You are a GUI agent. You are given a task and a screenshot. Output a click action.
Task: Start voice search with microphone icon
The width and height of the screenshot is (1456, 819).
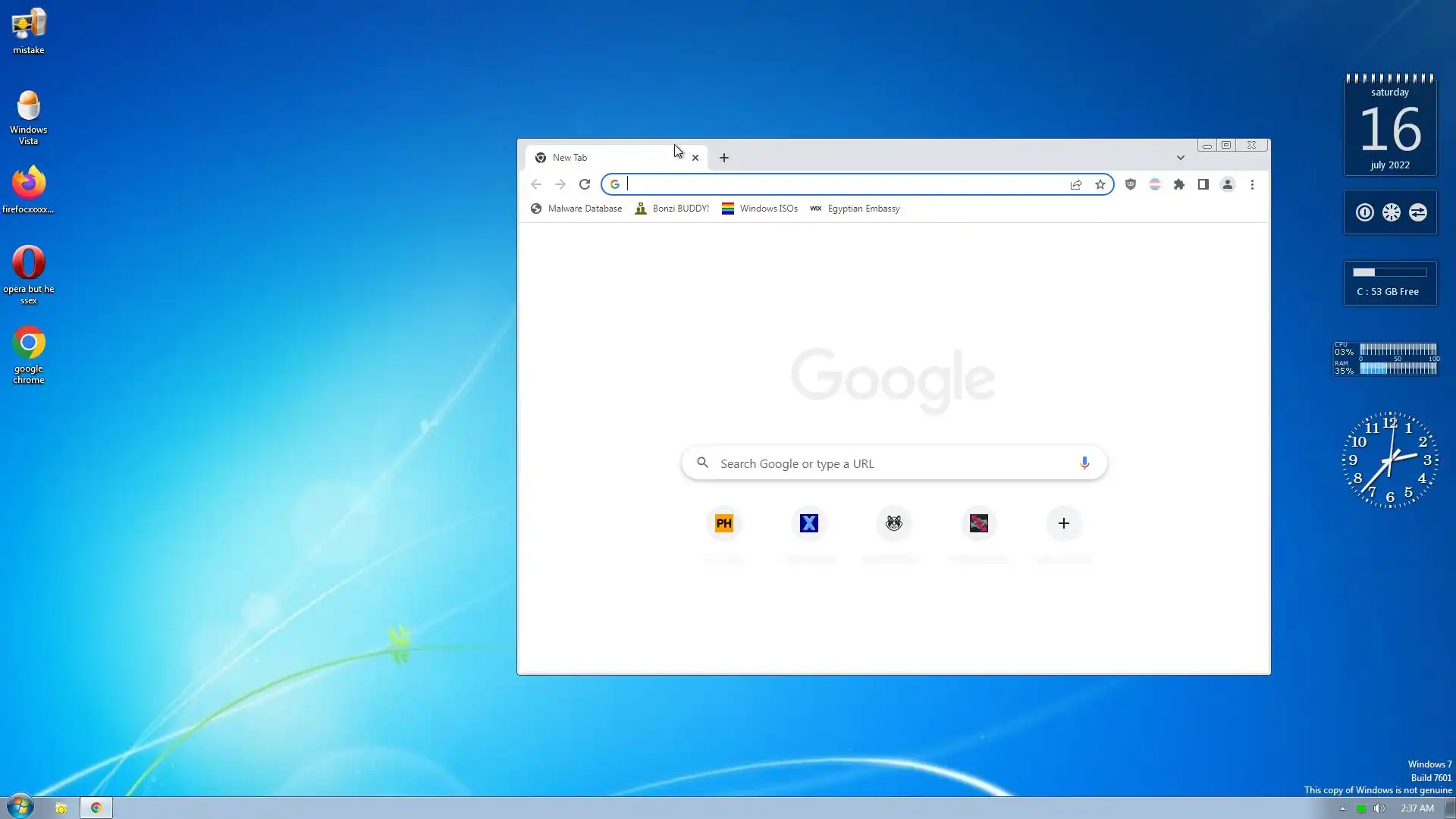(x=1084, y=463)
